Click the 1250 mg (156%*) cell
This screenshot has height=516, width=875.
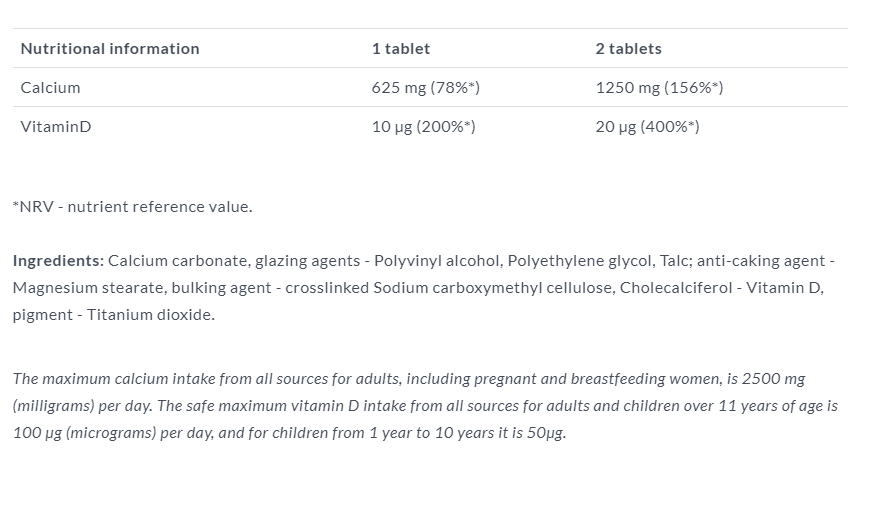tap(659, 88)
